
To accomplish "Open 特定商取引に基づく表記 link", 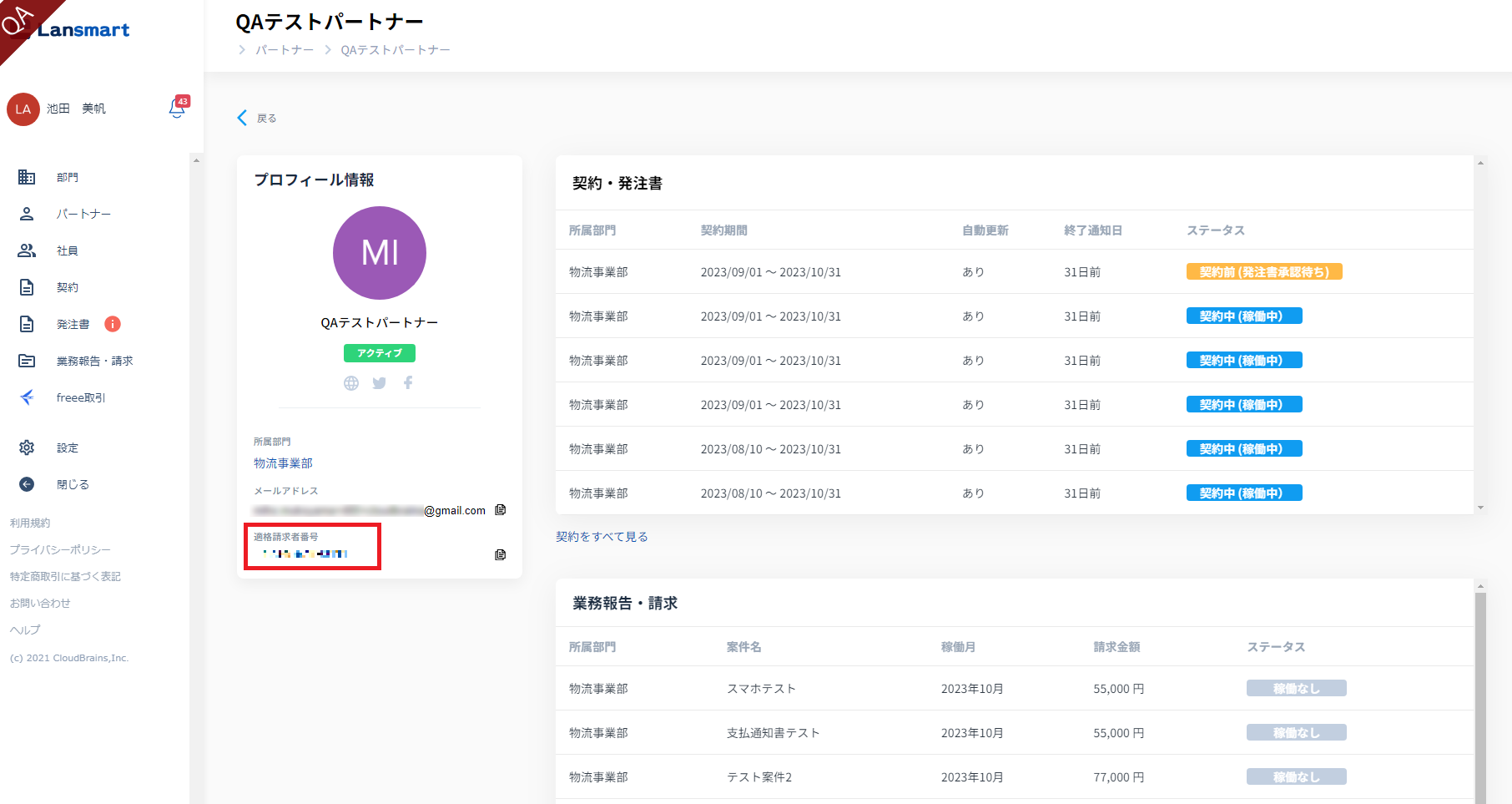I will coord(65,577).
